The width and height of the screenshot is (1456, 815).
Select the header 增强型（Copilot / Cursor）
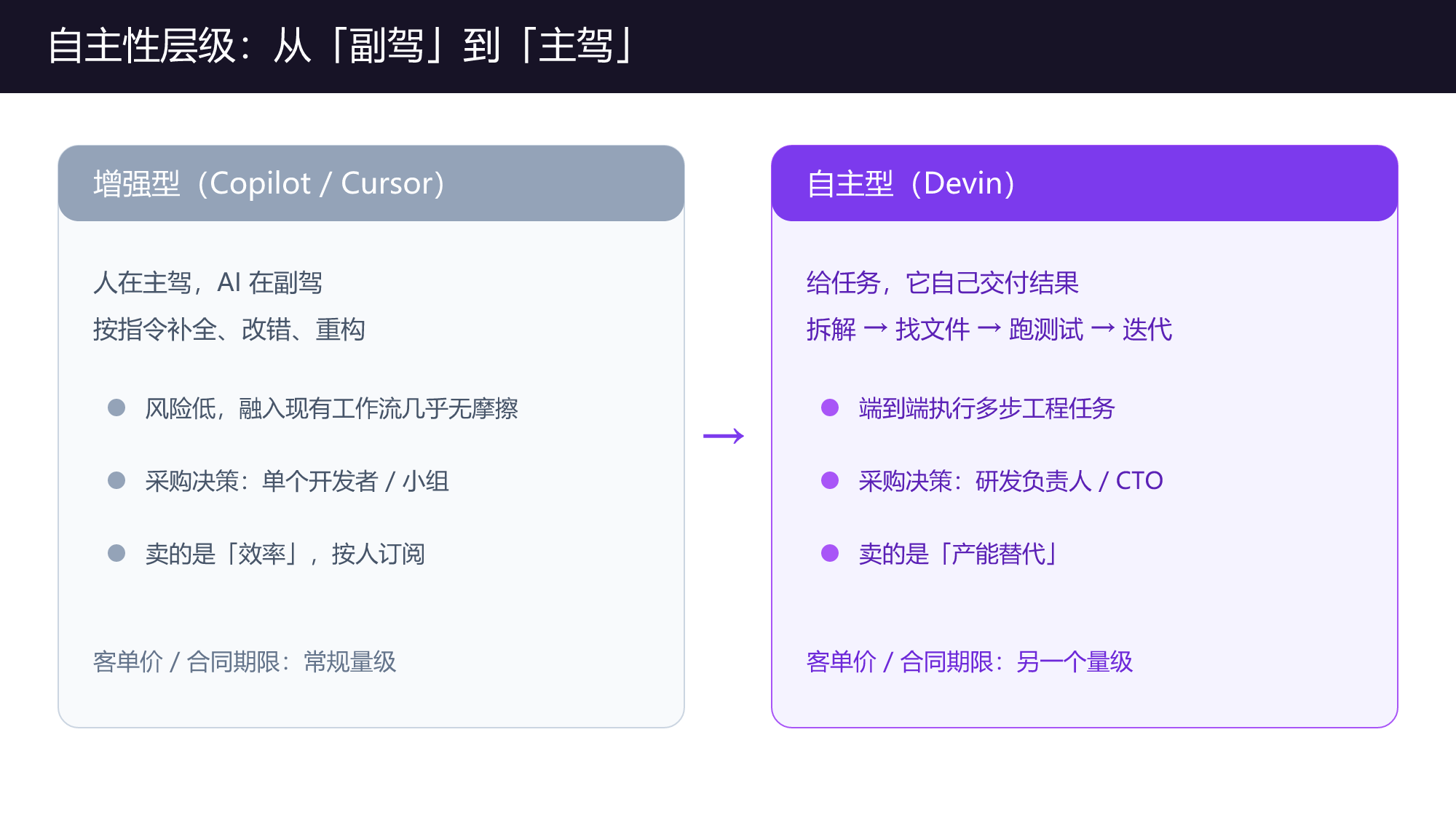coord(371,183)
